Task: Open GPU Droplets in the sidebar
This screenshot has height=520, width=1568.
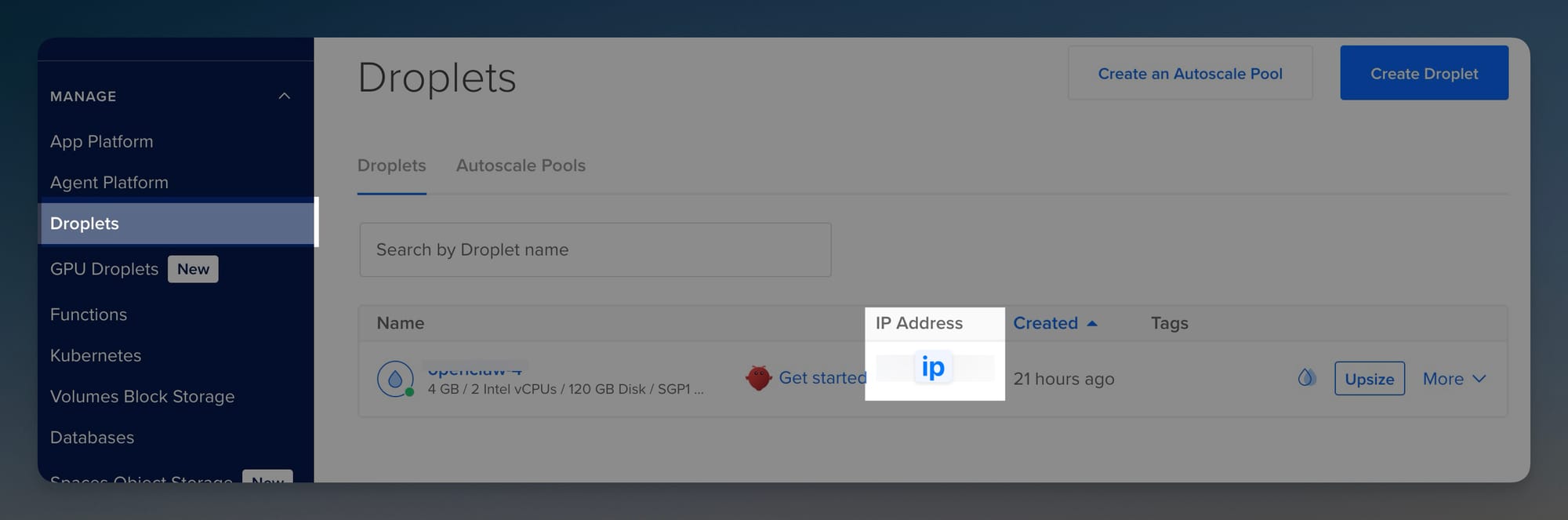Action: 104,269
